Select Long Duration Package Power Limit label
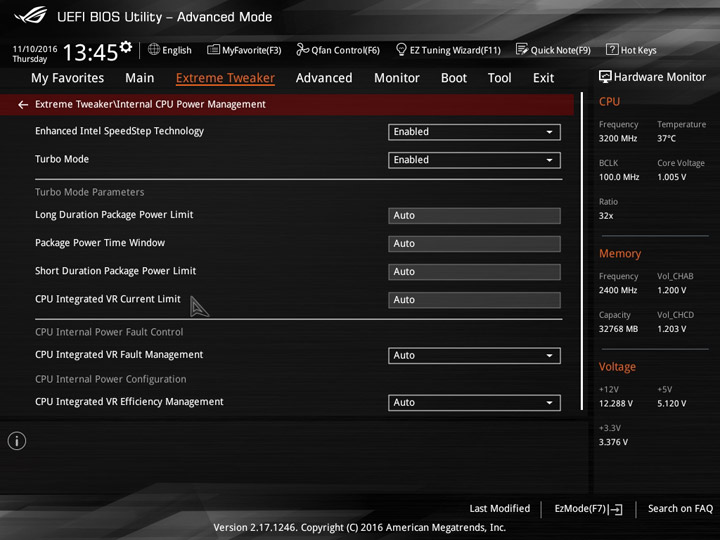Screen dimensions: 720x540 114,215
